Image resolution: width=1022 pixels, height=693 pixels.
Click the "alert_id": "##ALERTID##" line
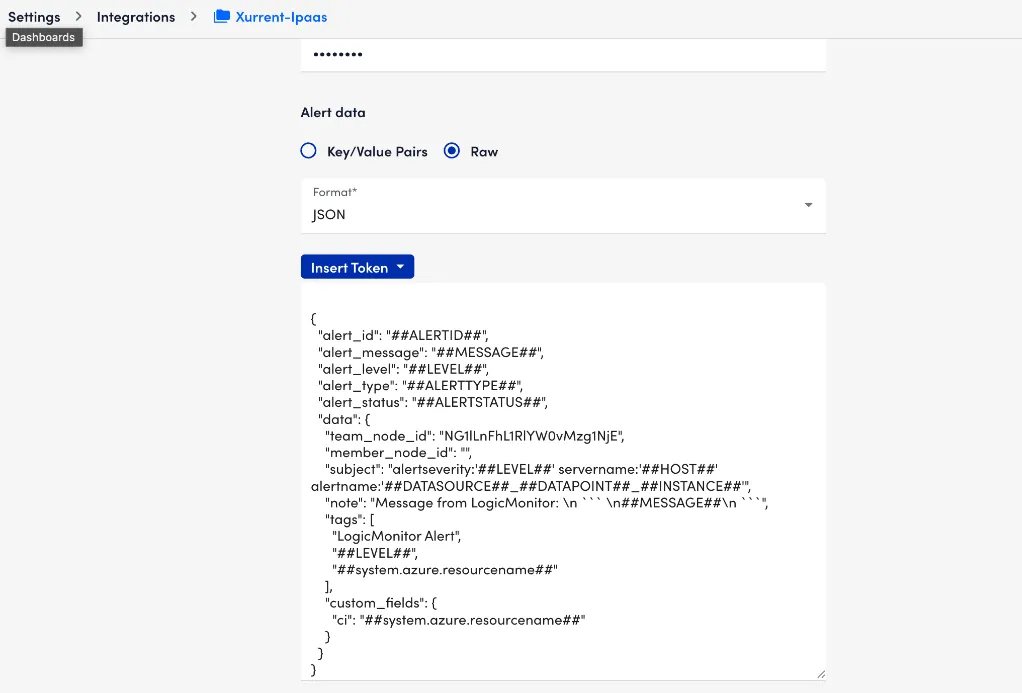coord(403,335)
